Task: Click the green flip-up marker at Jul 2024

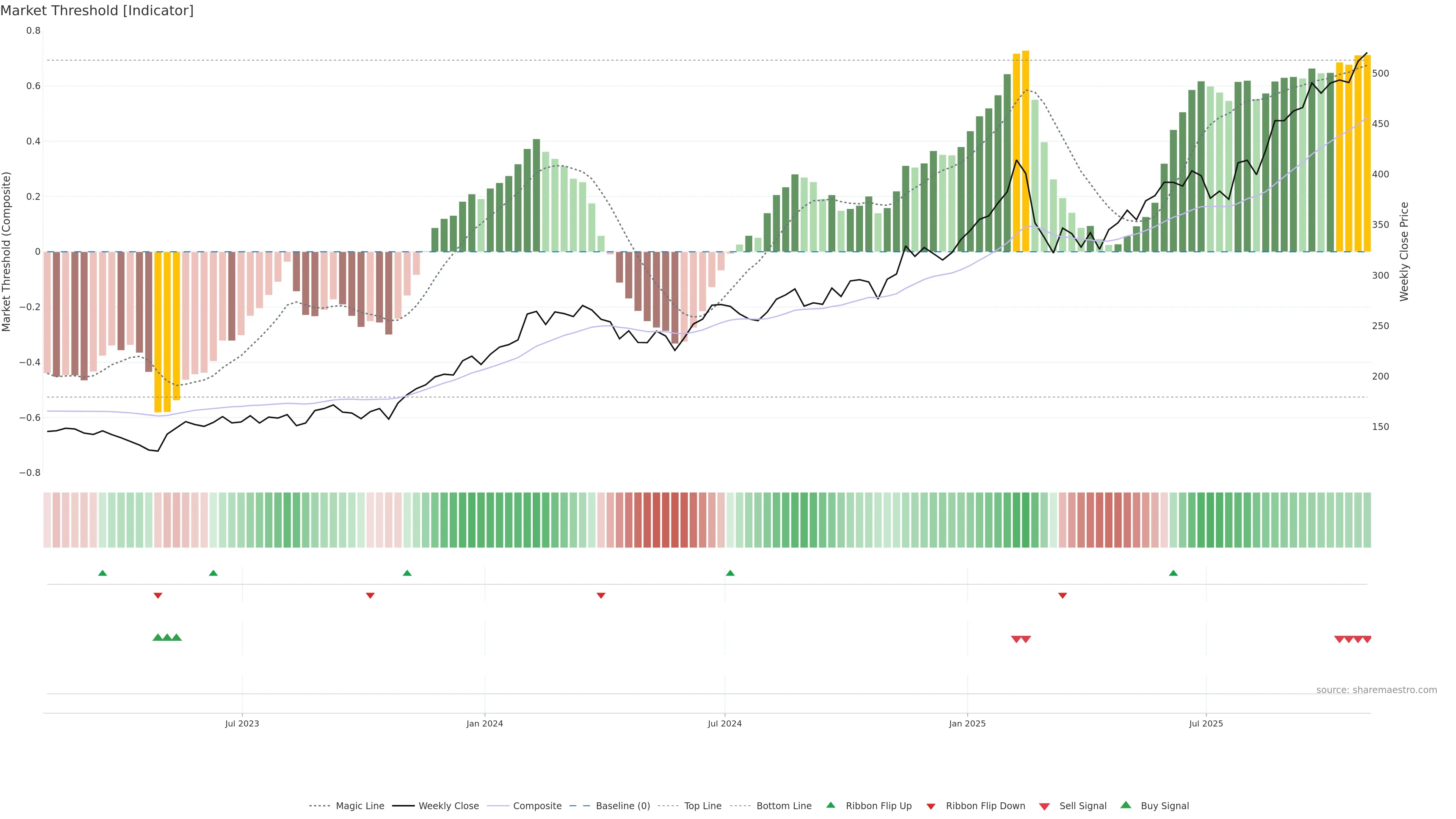Action: coord(730,573)
